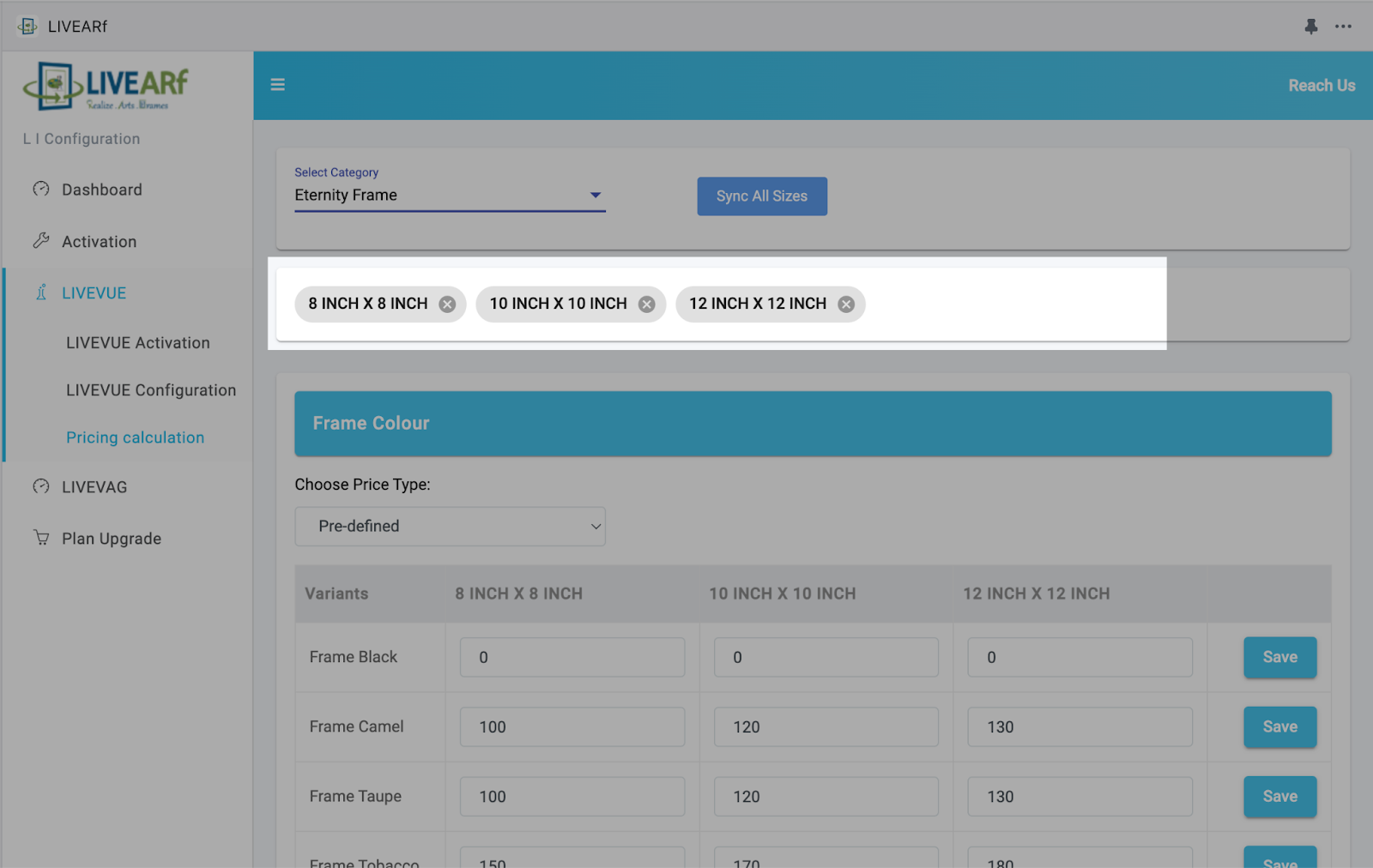Open the three-dot more options menu
Screen dimensions: 1373x868
point(1343,27)
